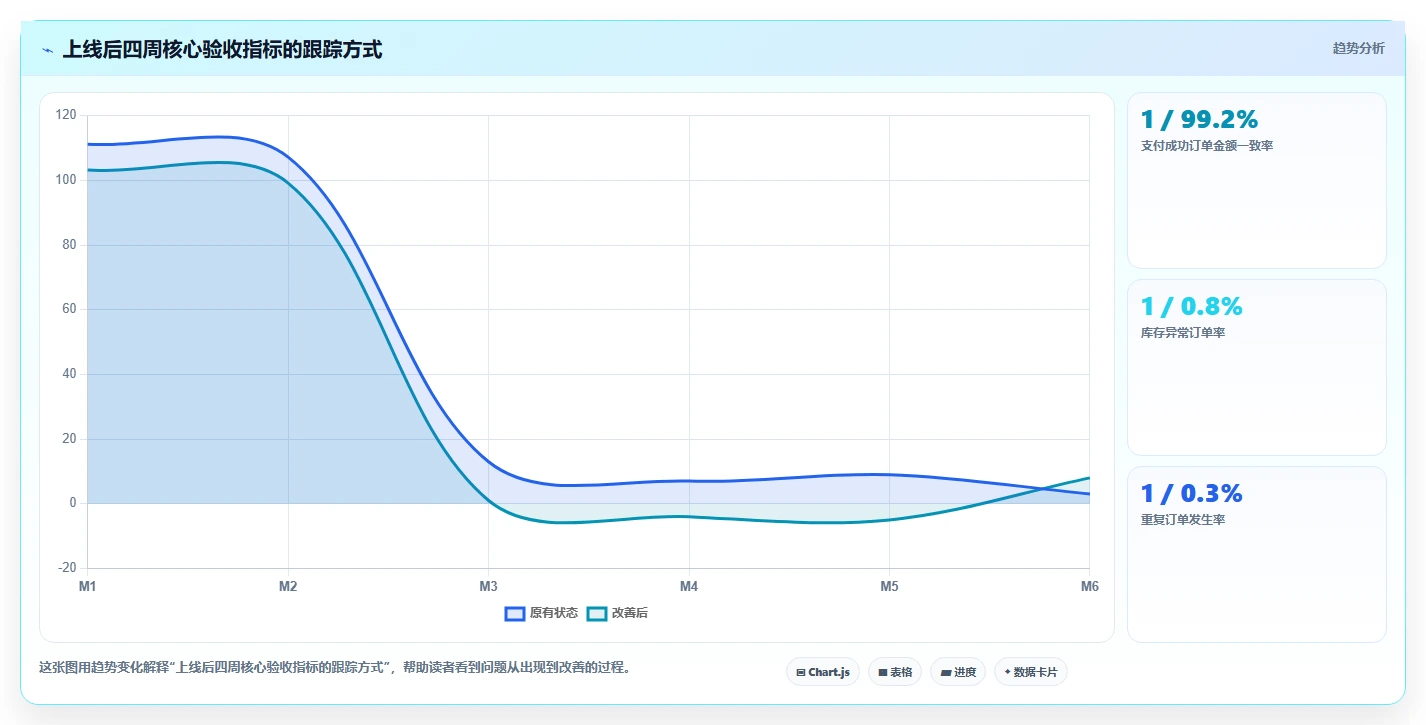Click the 120 y-axis value
The width and height of the screenshot is (1426, 725).
coord(66,115)
